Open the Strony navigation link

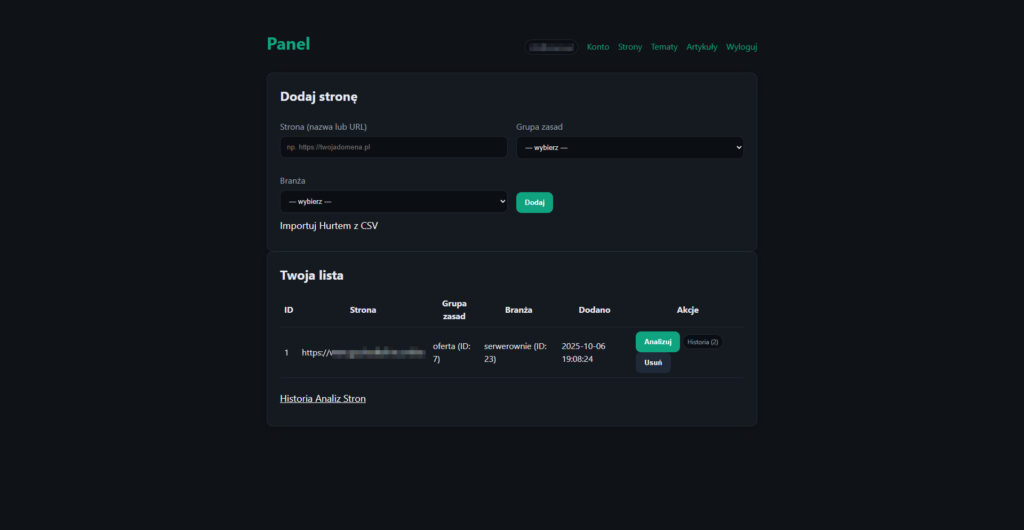[630, 47]
